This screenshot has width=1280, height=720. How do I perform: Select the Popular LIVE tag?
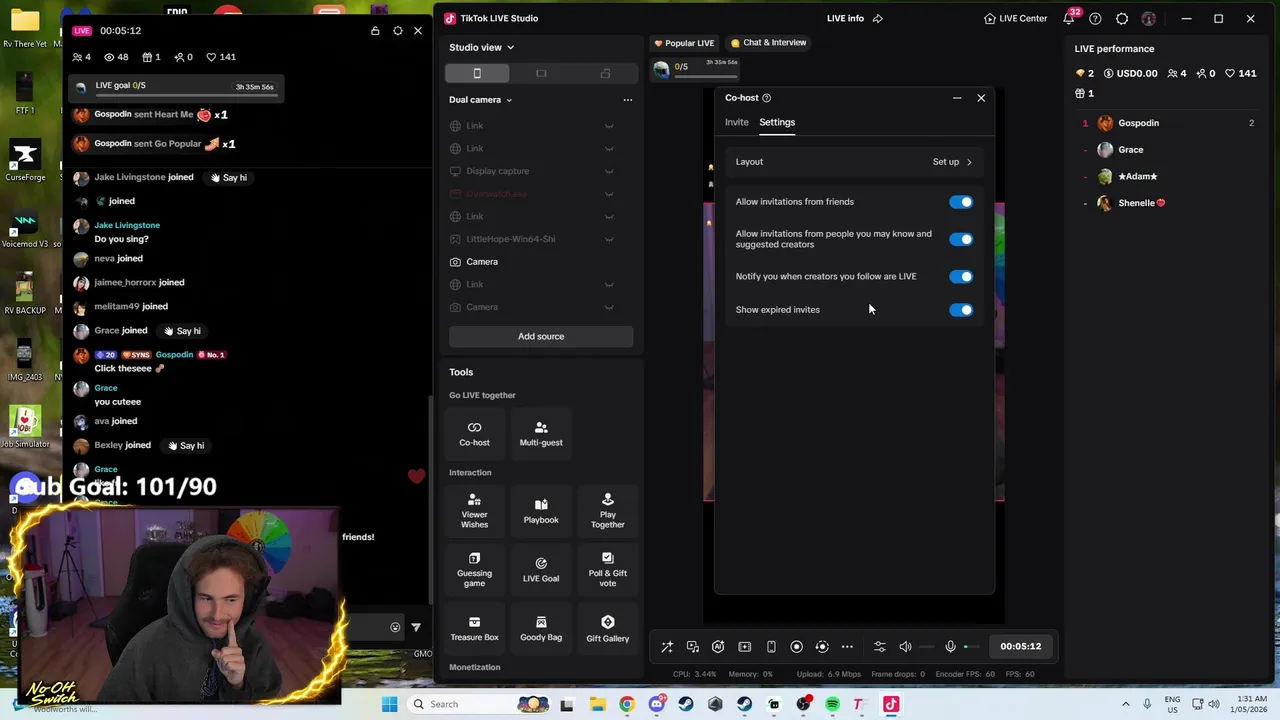[x=684, y=43]
